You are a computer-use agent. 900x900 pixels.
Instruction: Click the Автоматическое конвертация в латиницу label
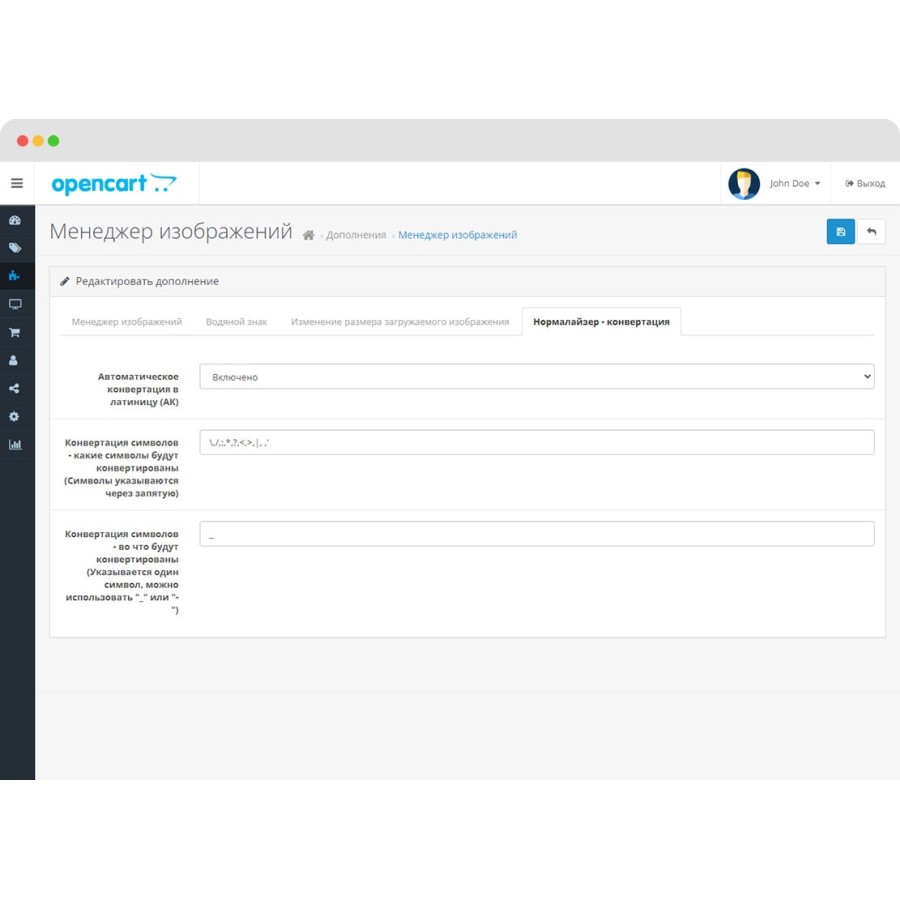click(x=138, y=389)
